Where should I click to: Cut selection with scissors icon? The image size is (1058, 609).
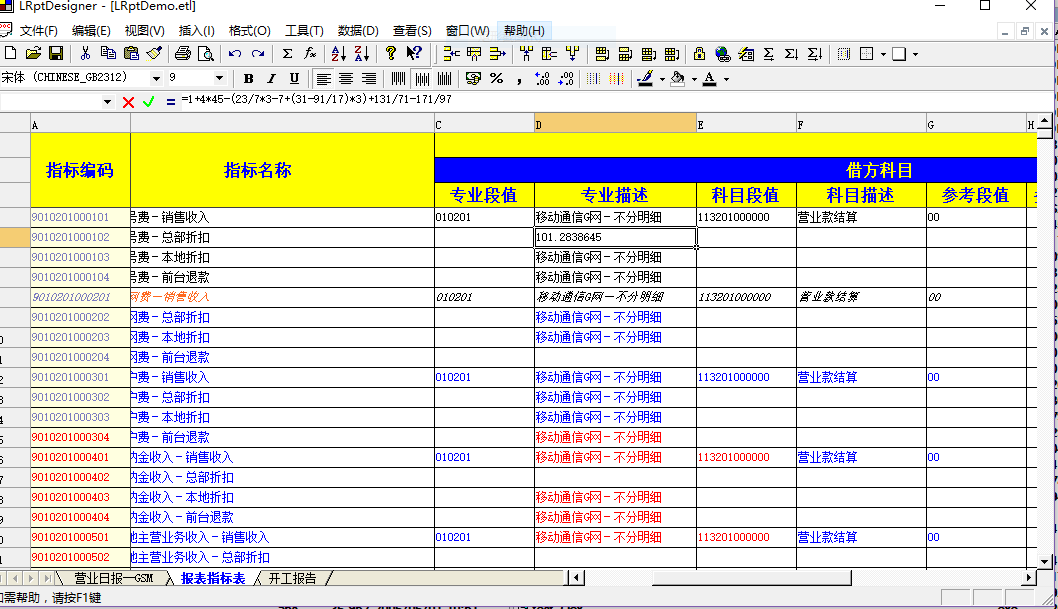85,53
